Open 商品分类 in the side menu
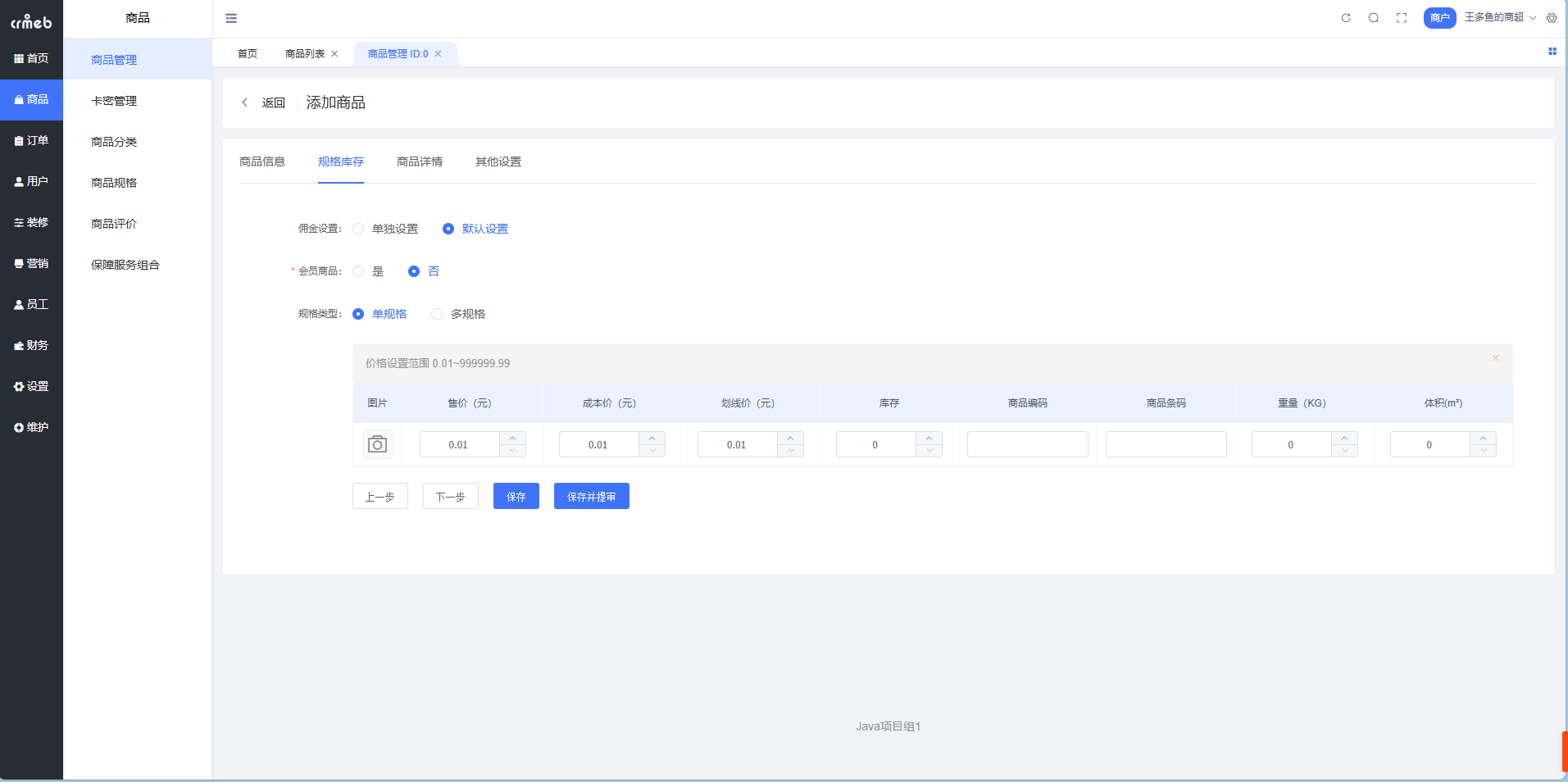The height and width of the screenshot is (782, 1568). pyautogui.click(x=114, y=142)
